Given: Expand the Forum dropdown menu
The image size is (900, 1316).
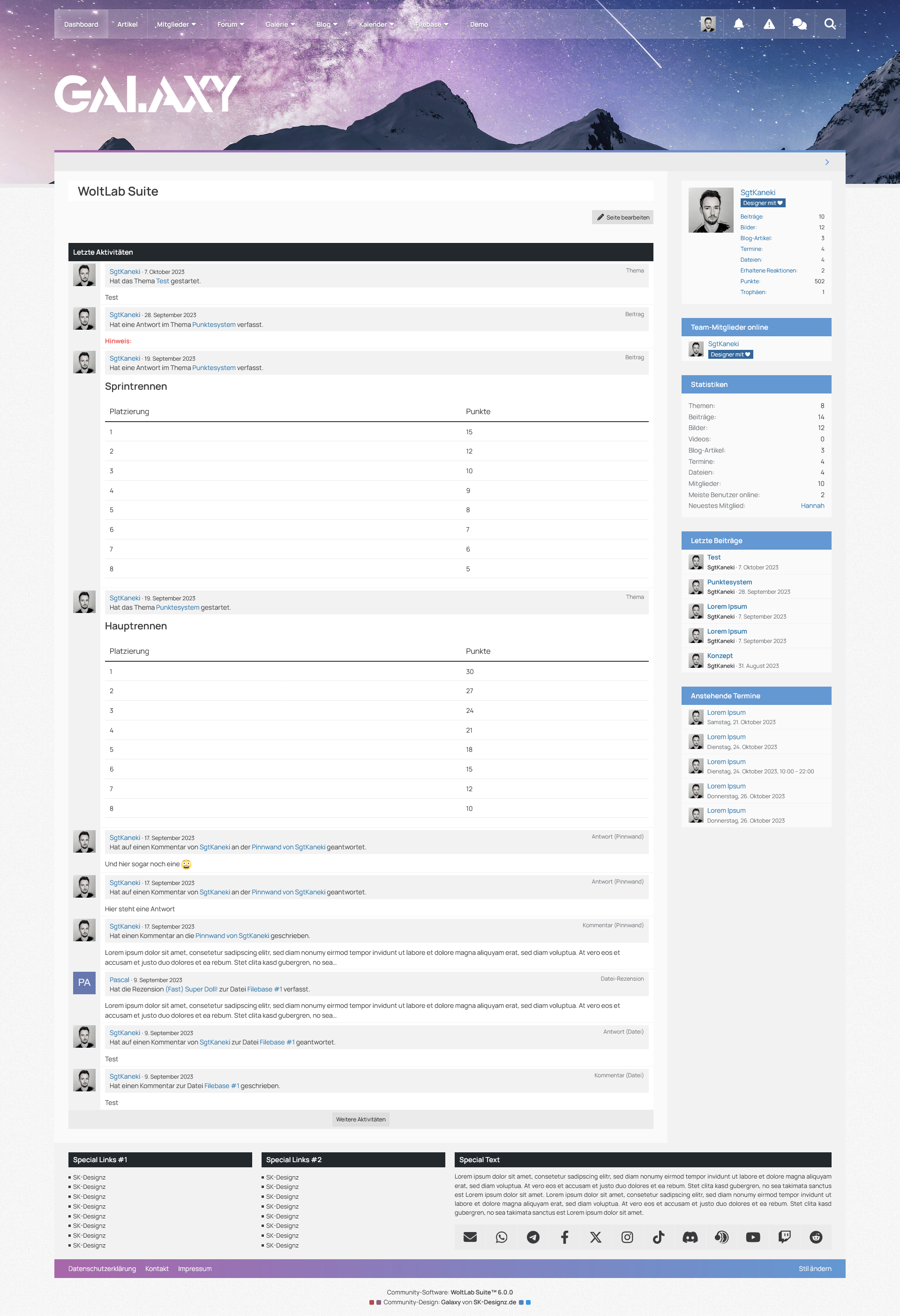Looking at the screenshot, I should [x=230, y=24].
